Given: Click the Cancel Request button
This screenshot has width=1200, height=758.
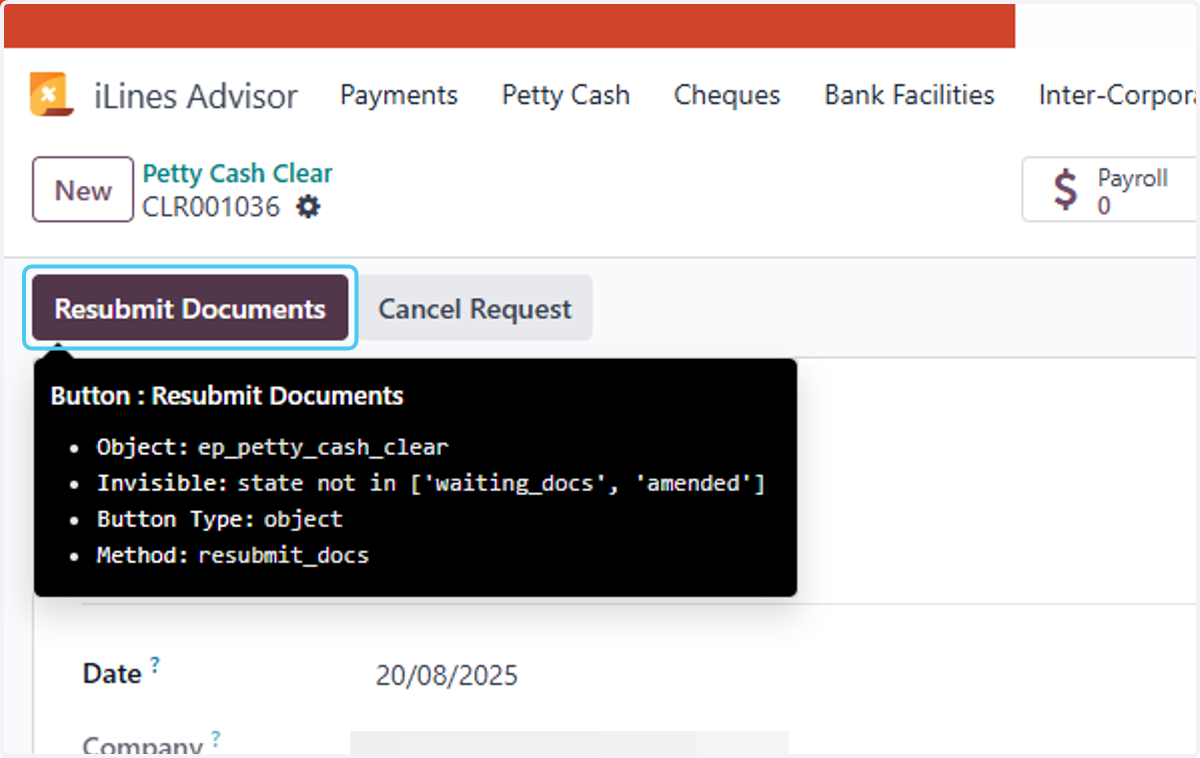Looking at the screenshot, I should [475, 308].
